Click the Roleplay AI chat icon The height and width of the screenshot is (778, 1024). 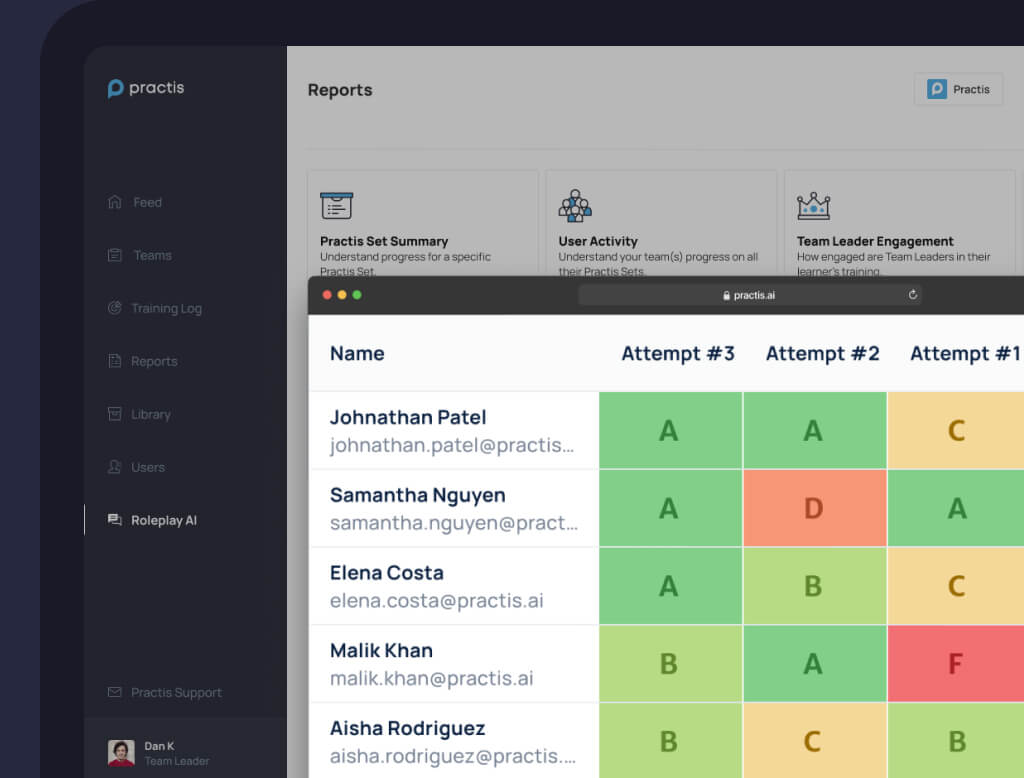pyautogui.click(x=115, y=520)
